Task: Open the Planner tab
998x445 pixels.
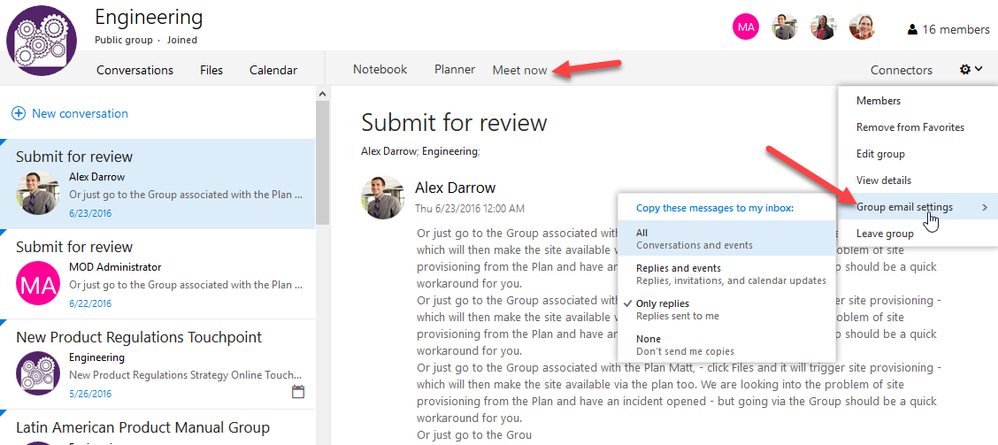Action: (454, 69)
